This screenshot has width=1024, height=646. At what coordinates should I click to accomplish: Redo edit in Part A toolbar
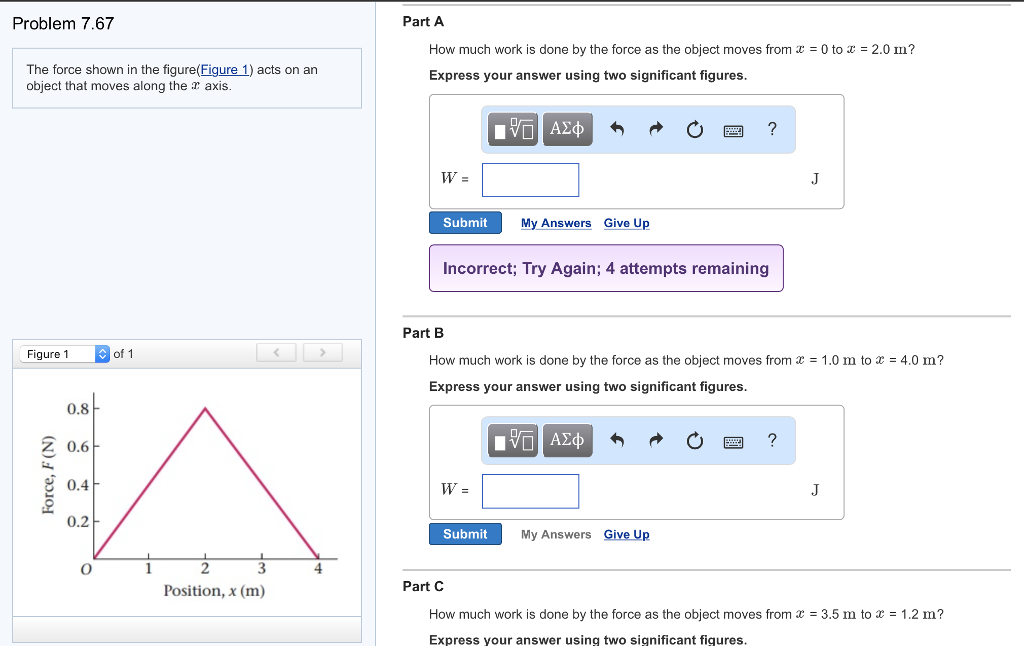coord(656,129)
